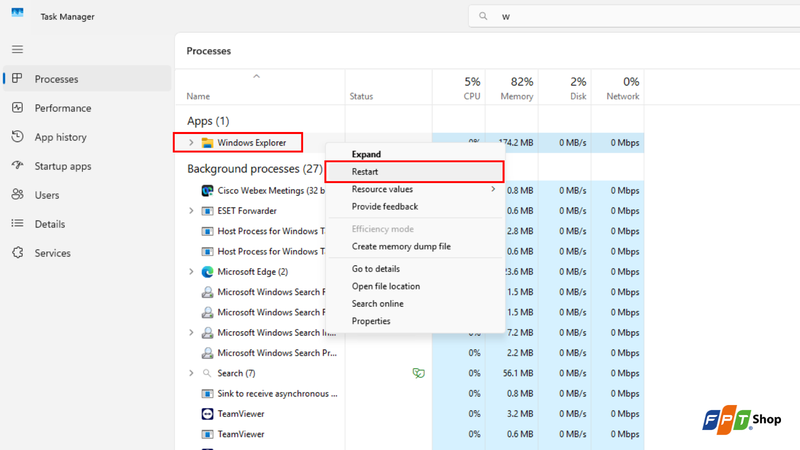The height and width of the screenshot is (450, 800).
Task: Expand the Search (7) process group
Action: pyautogui.click(x=191, y=373)
